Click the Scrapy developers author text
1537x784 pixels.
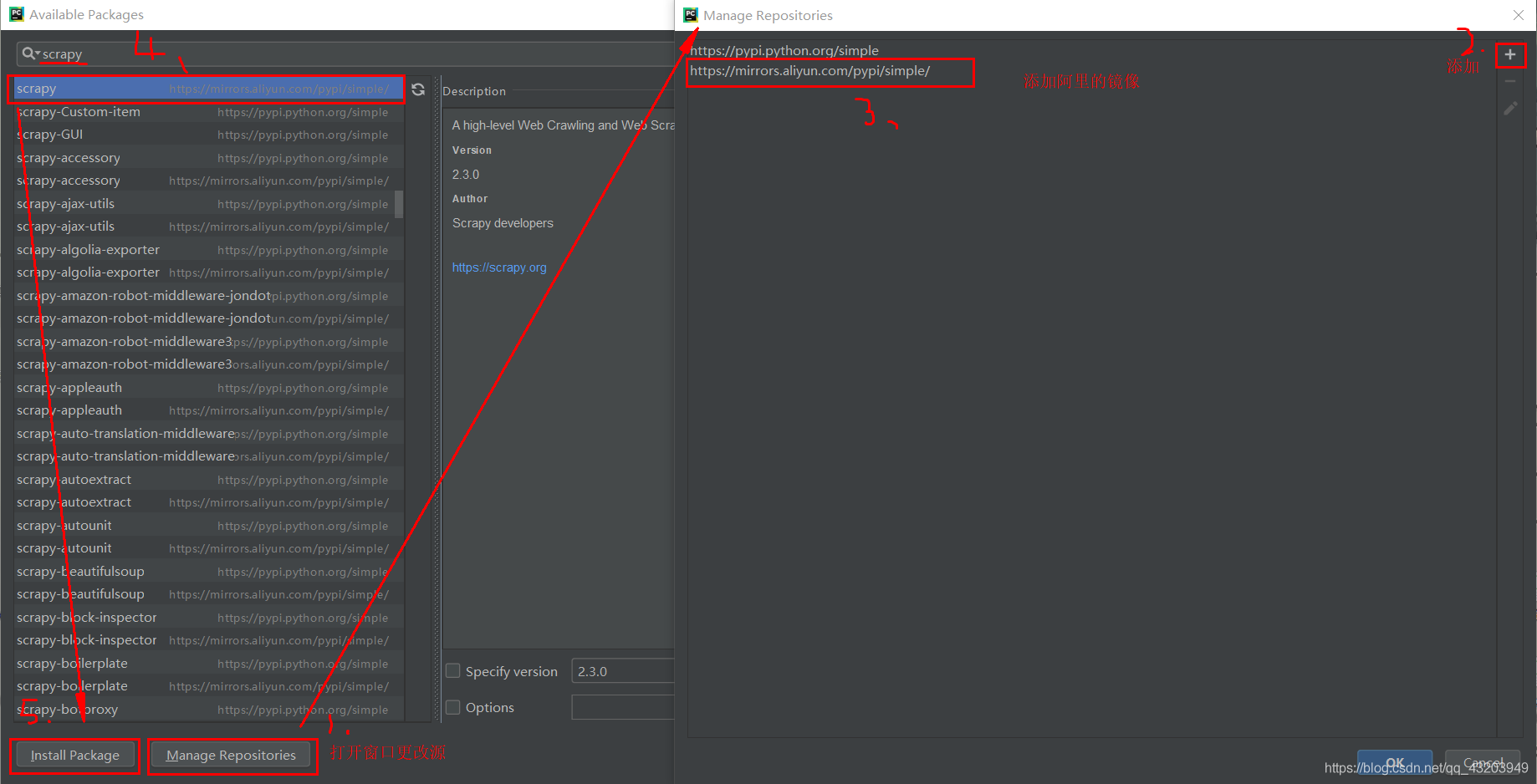coord(503,223)
